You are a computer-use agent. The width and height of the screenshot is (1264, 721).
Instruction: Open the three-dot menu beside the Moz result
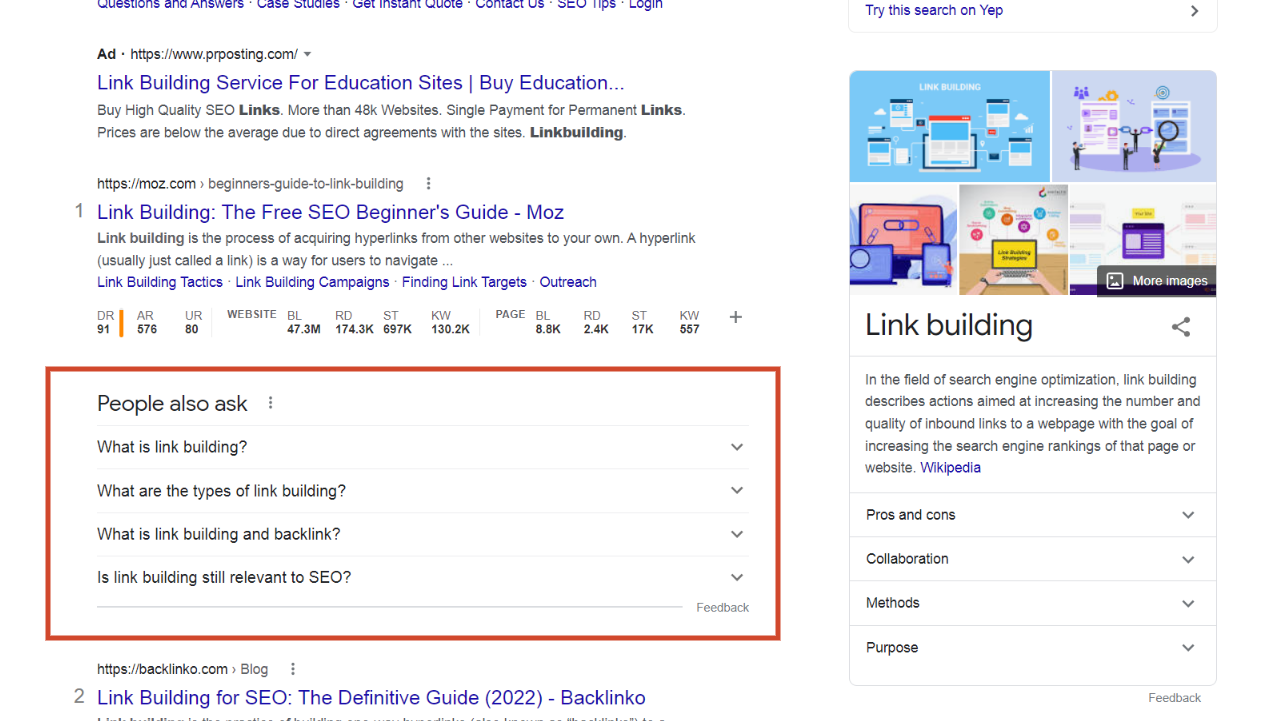click(428, 183)
